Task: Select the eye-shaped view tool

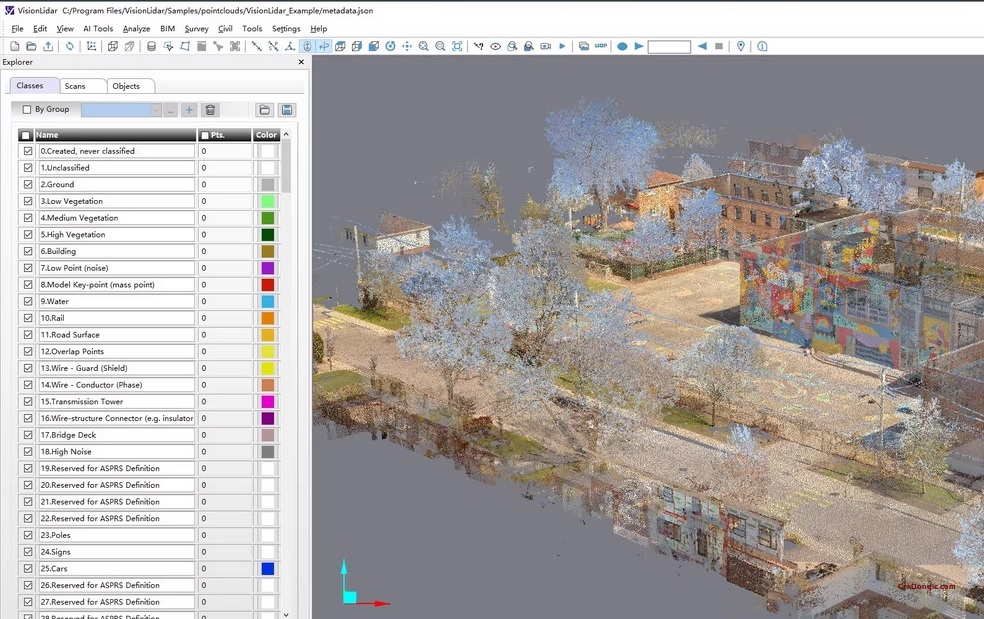Action: (x=494, y=46)
